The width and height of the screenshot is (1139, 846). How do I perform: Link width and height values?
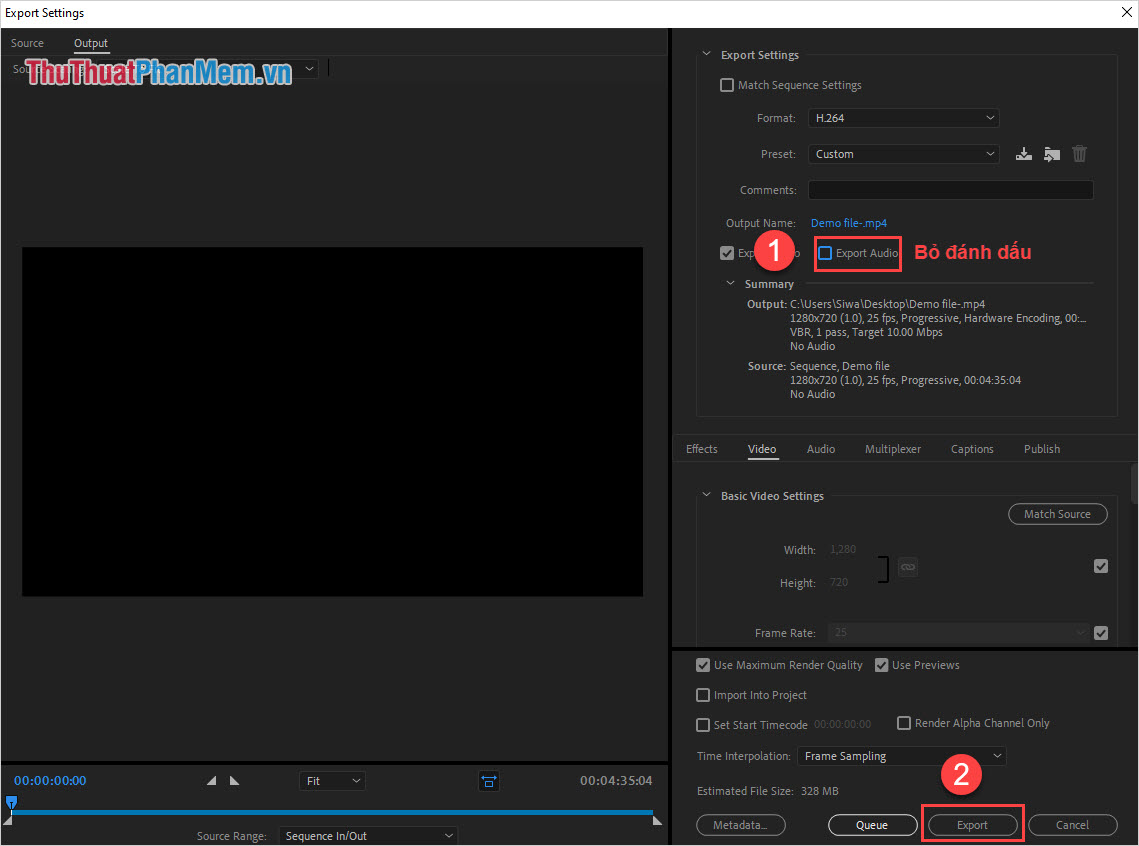point(907,566)
